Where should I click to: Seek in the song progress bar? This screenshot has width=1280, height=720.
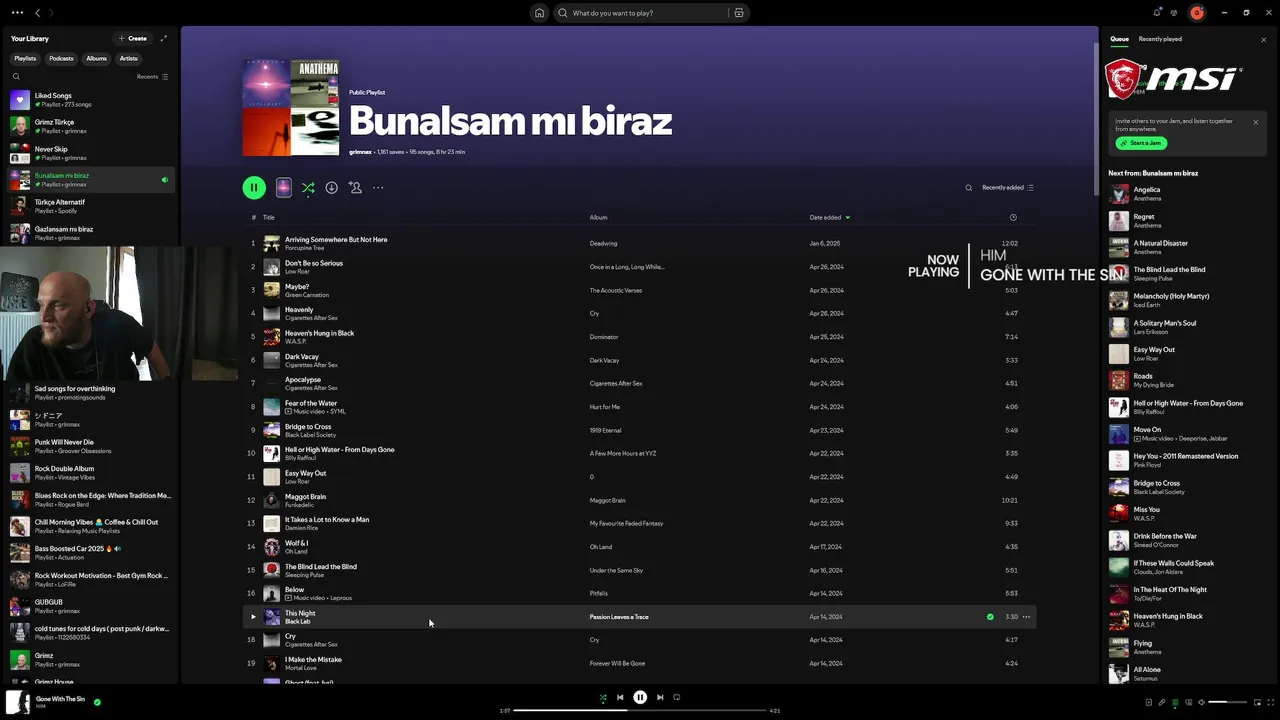click(x=640, y=710)
